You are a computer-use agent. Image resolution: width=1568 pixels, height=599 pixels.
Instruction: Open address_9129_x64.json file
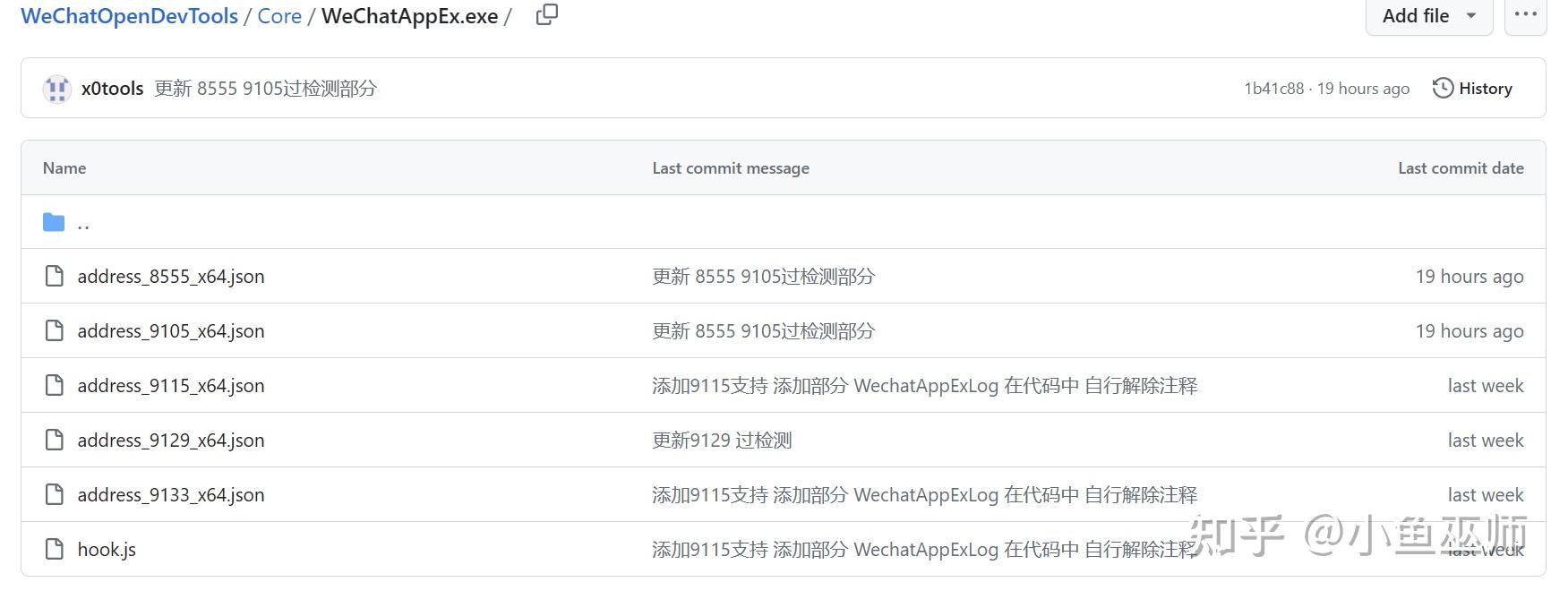(x=171, y=441)
